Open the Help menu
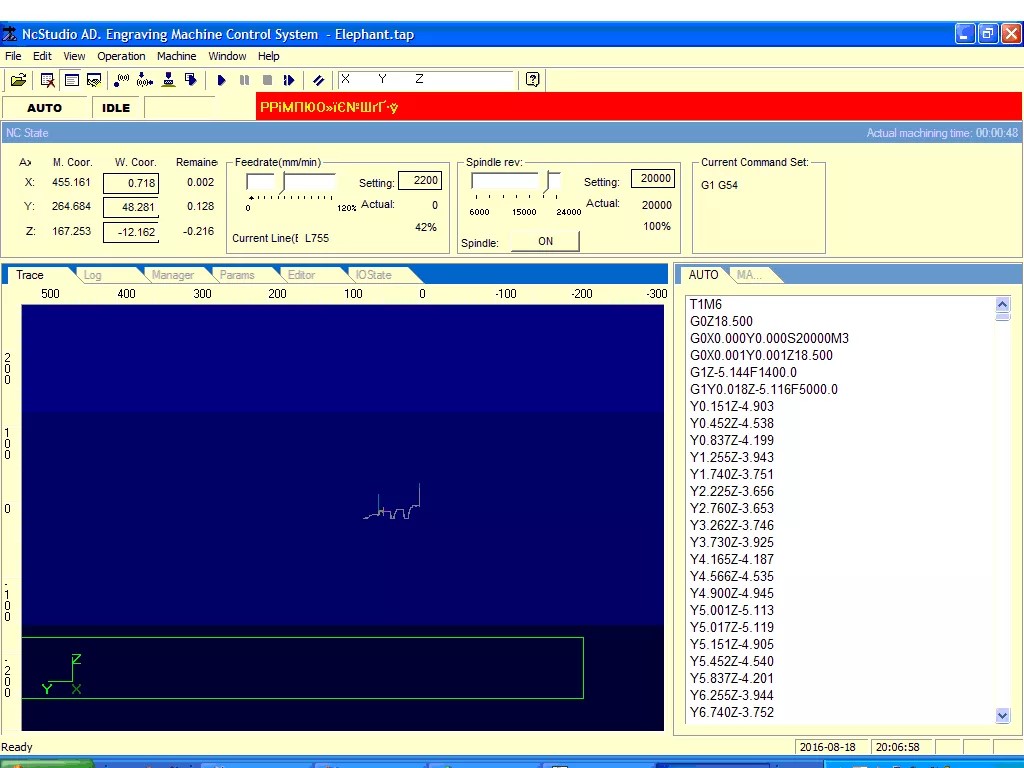 (268, 56)
